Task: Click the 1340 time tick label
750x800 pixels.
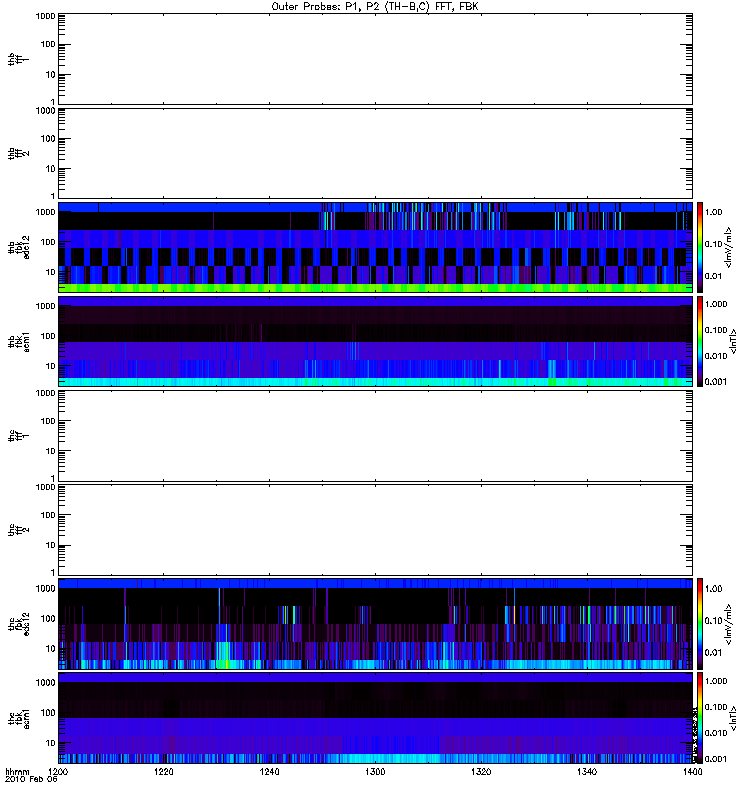Action: (587, 771)
